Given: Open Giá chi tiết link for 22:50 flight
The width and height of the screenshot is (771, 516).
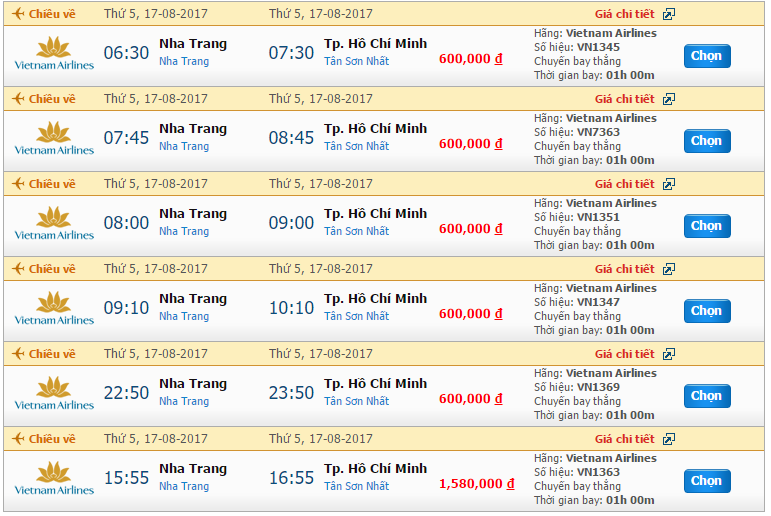Looking at the screenshot, I should (x=624, y=354).
